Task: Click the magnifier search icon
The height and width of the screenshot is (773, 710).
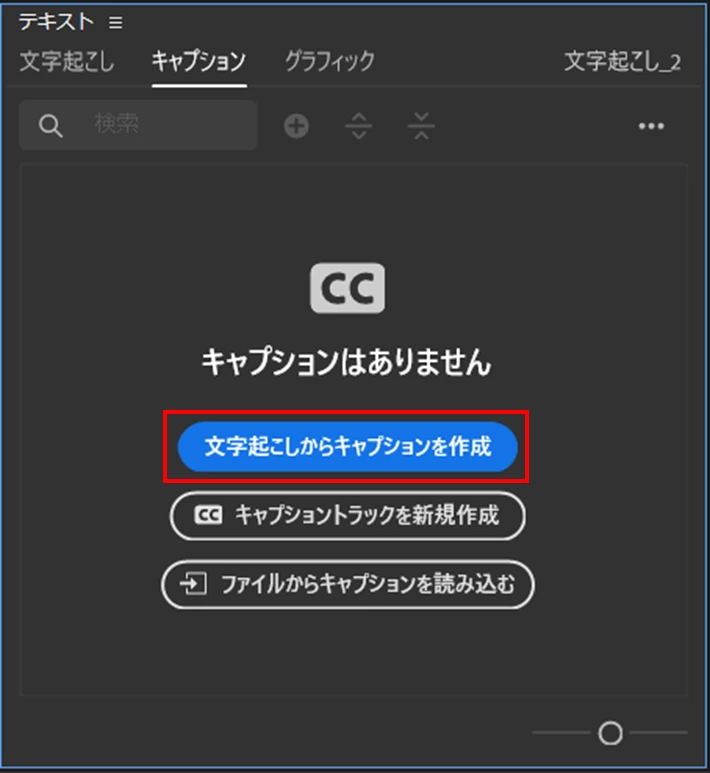Action: point(50,126)
